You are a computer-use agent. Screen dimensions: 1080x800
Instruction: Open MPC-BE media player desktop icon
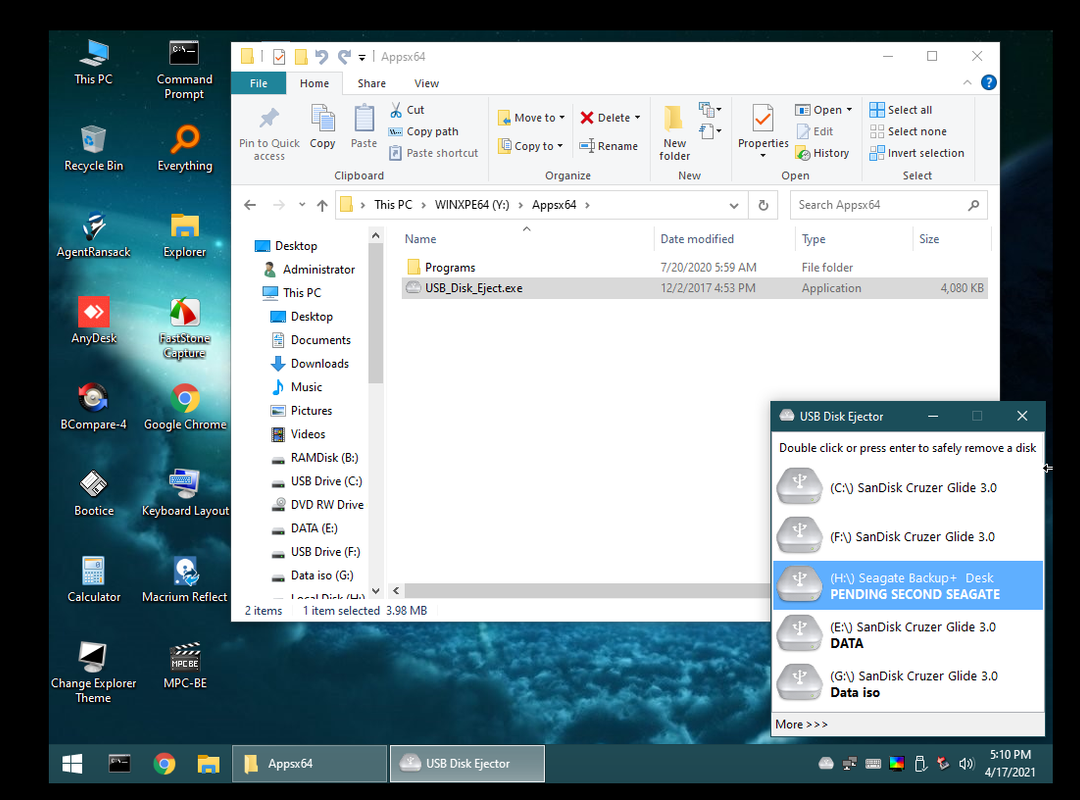point(185,666)
